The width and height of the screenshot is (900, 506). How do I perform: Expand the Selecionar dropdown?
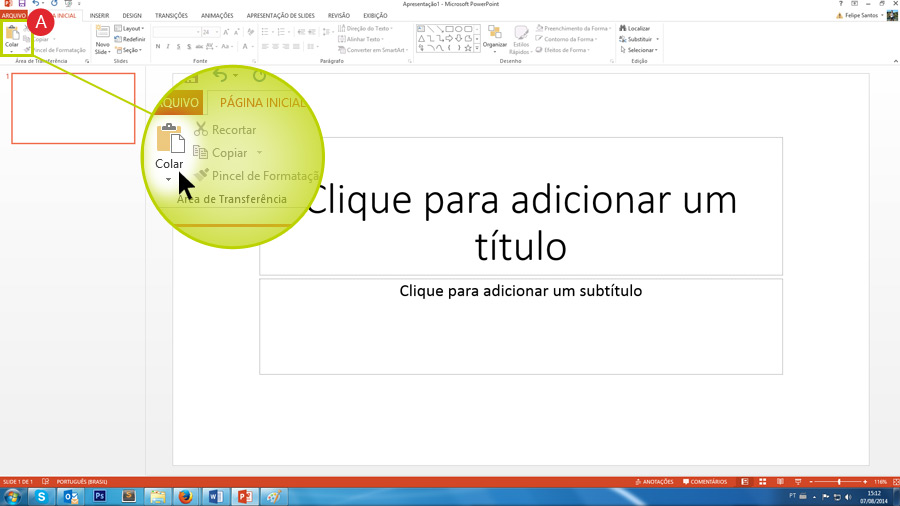pos(640,50)
